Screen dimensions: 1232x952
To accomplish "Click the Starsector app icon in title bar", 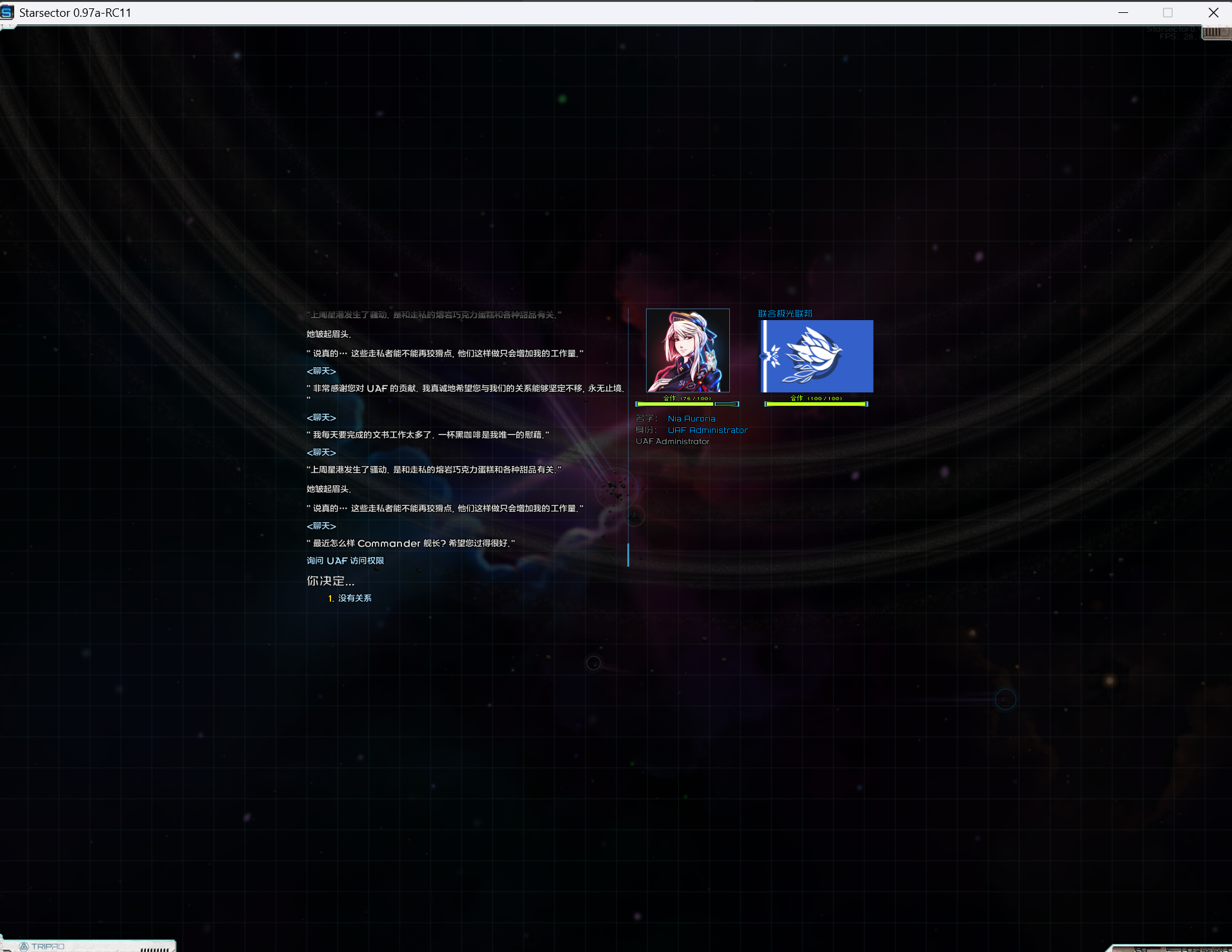I will point(7,12).
